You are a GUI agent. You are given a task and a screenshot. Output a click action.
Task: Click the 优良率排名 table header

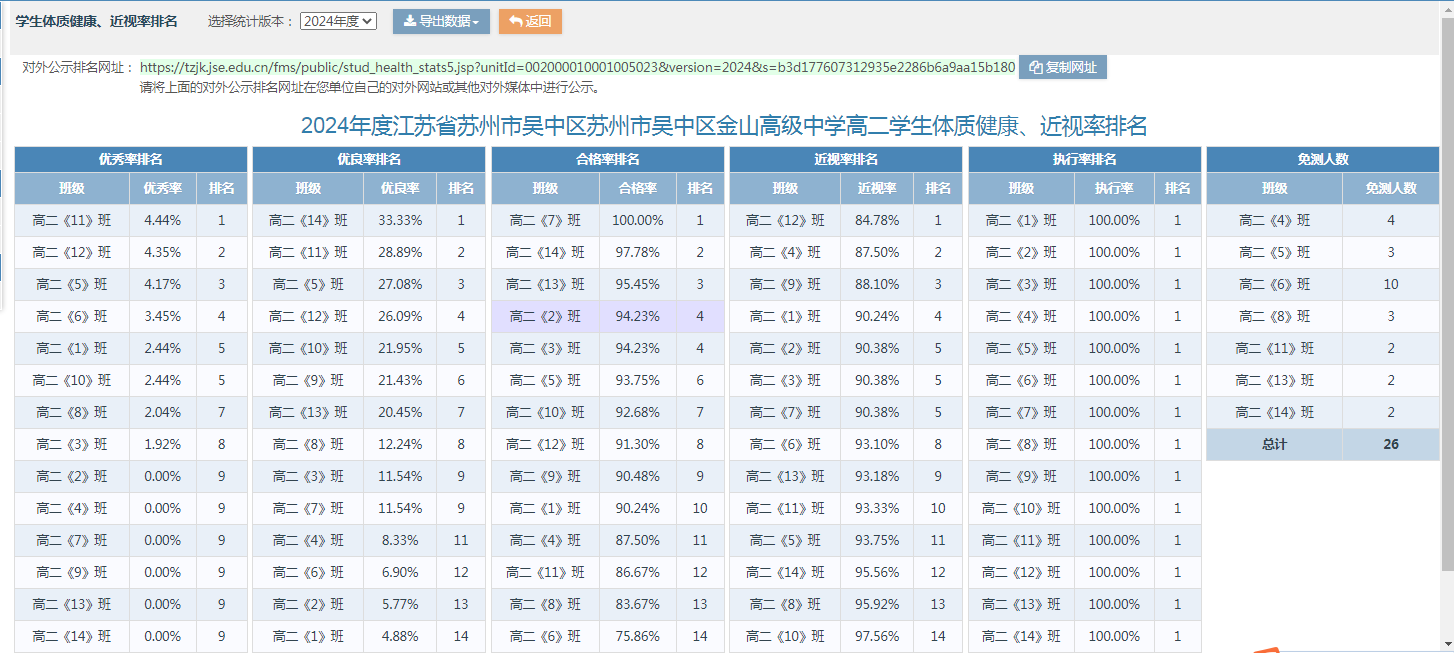point(369,159)
